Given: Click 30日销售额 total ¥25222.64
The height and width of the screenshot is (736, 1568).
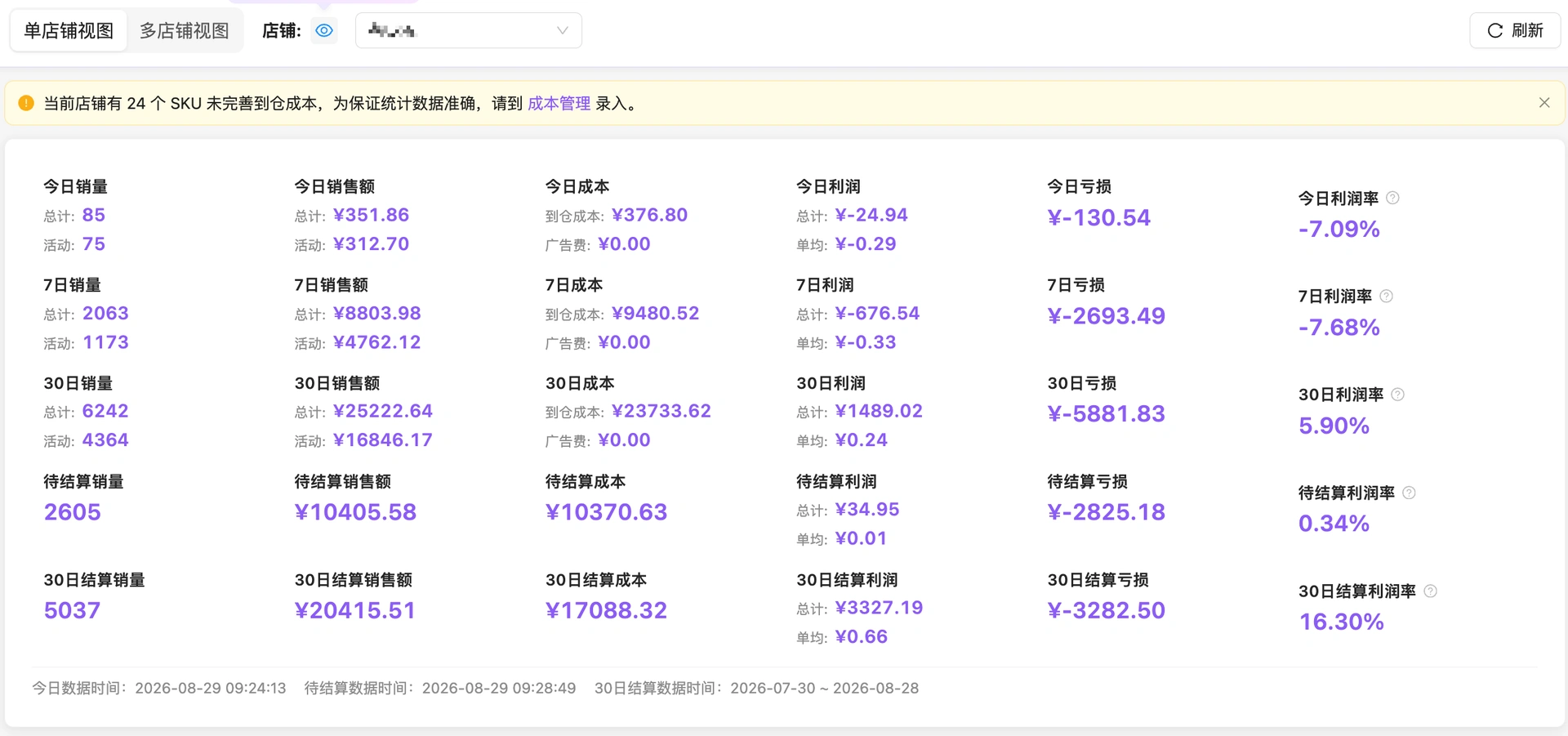Looking at the screenshot, I should pyautogui.click(x=383, y=411).
